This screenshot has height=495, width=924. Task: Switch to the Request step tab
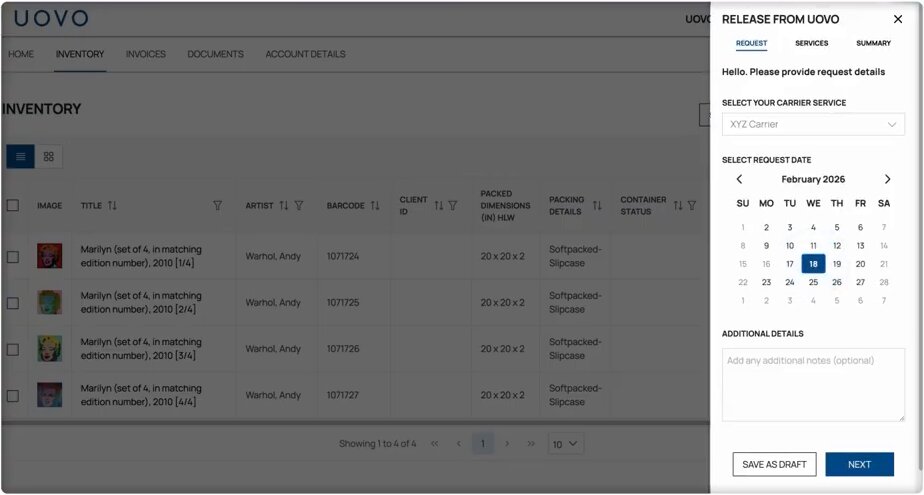click(751, 44)
